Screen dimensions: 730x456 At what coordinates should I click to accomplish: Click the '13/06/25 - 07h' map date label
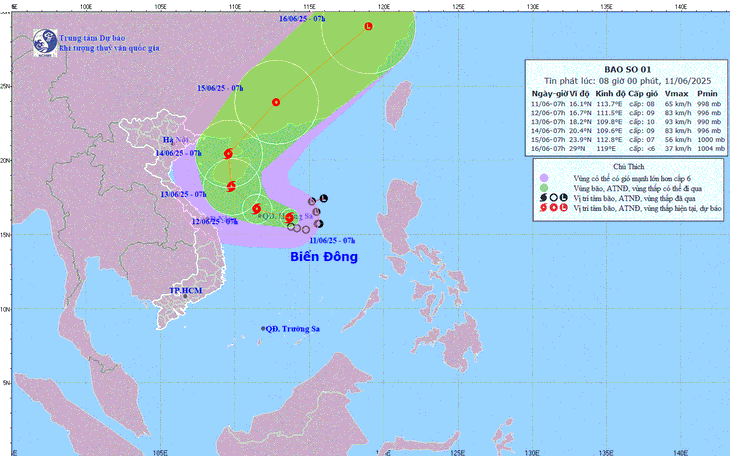pyautogui.click(x=183, y=194)
